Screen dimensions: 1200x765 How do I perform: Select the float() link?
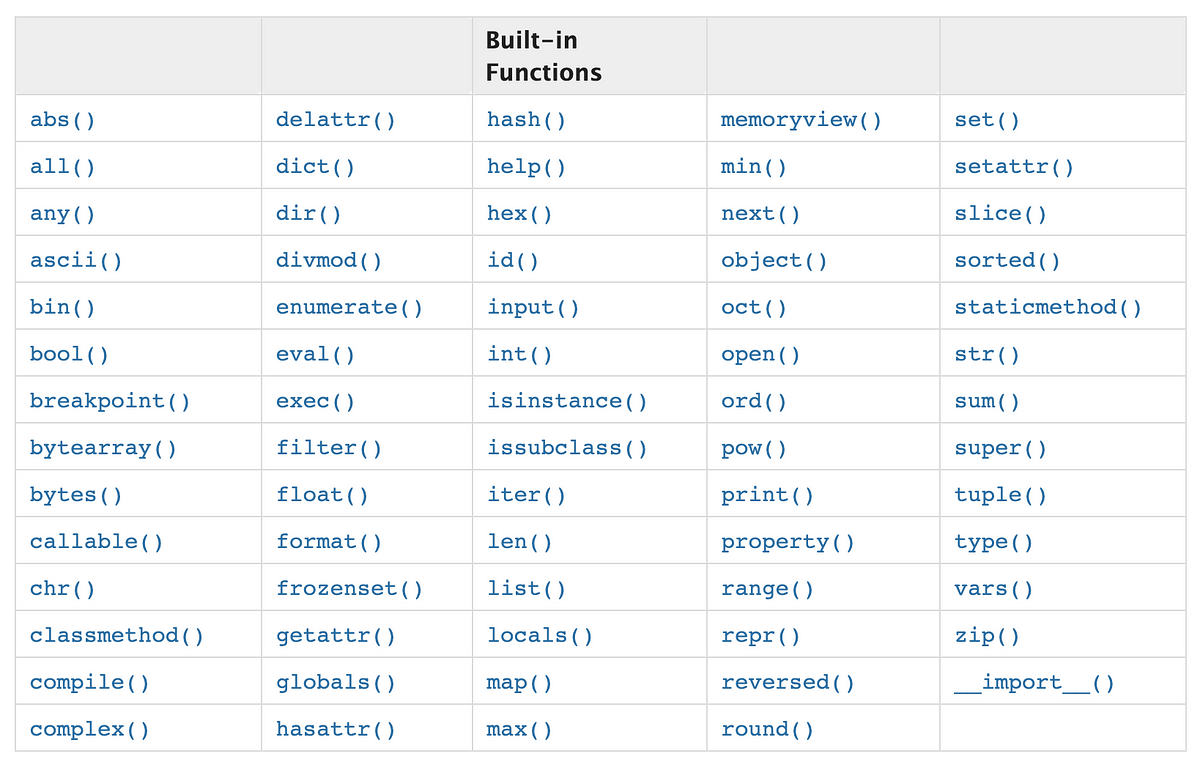point(323,495)
